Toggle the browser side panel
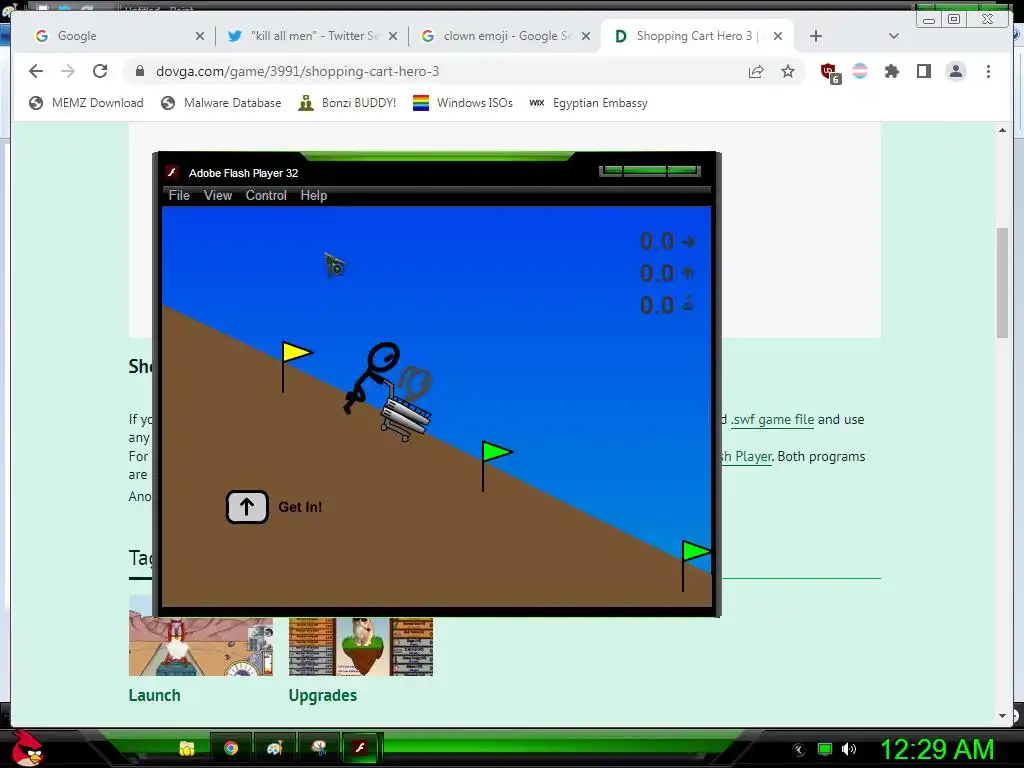Screen dimensions: 1024x768 [x=923, y=71]
